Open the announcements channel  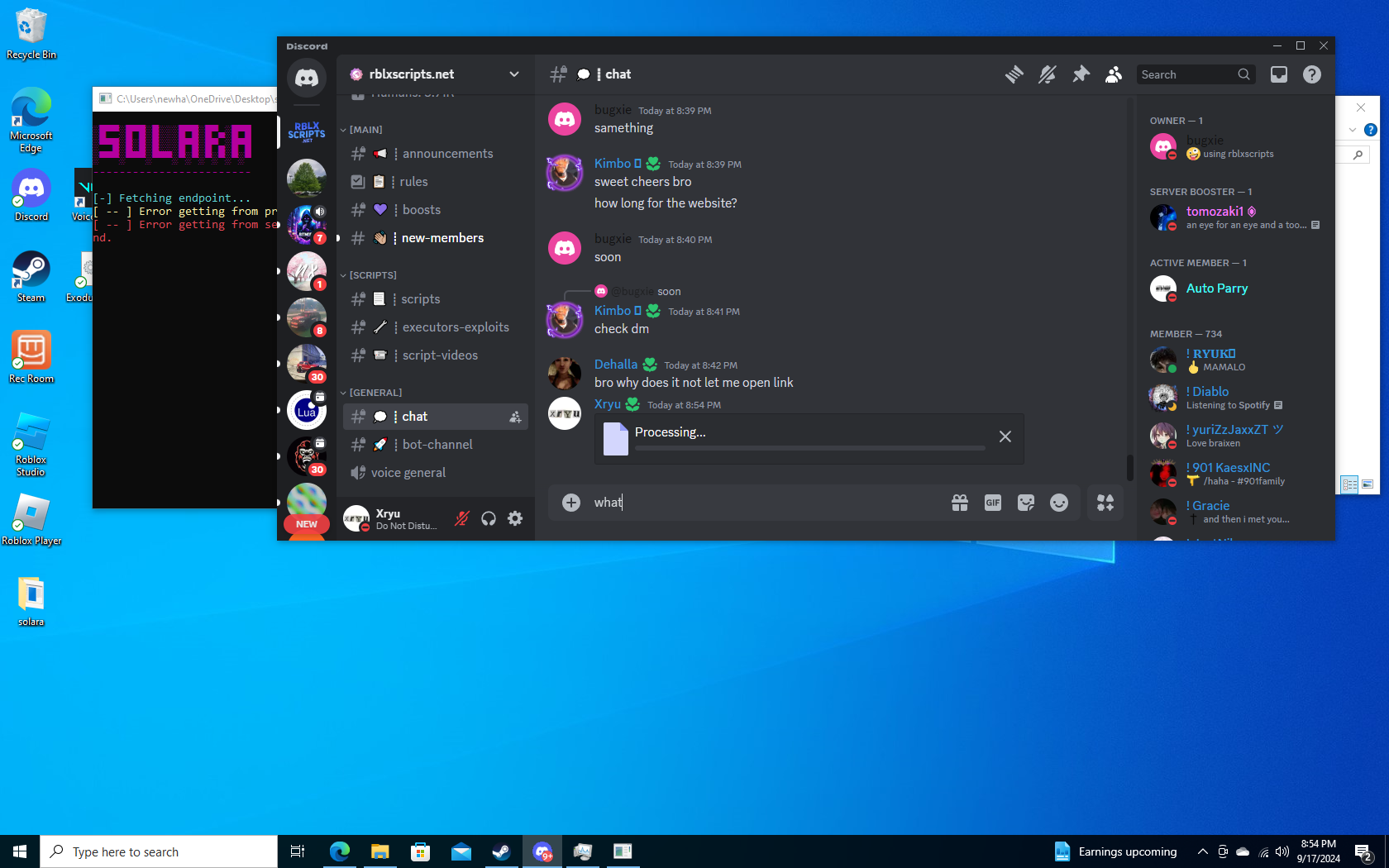[436, 154]
